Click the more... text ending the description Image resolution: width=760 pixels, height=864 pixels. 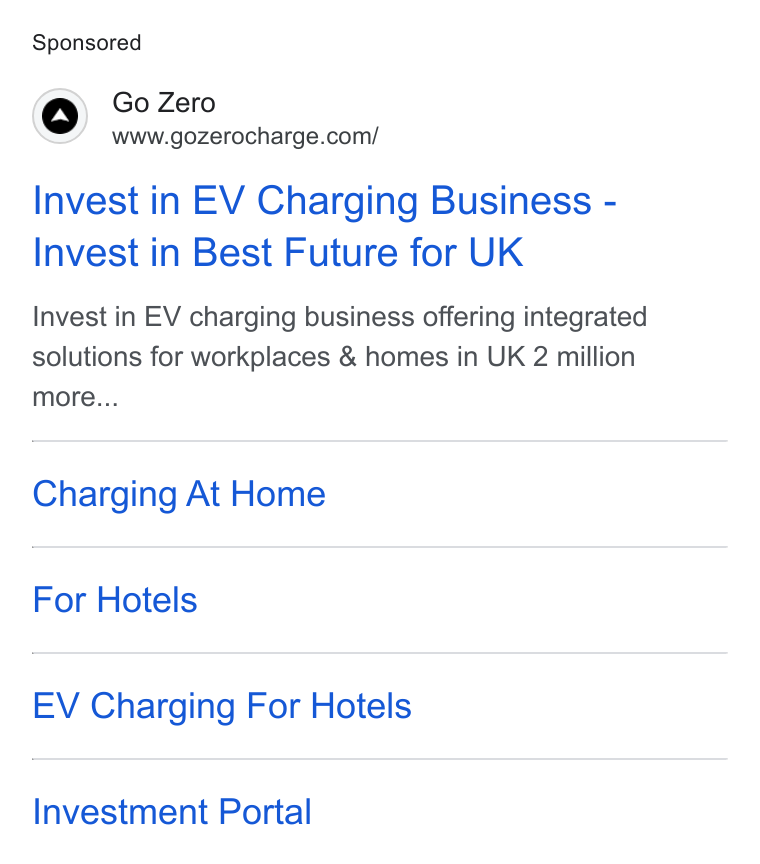76,397
